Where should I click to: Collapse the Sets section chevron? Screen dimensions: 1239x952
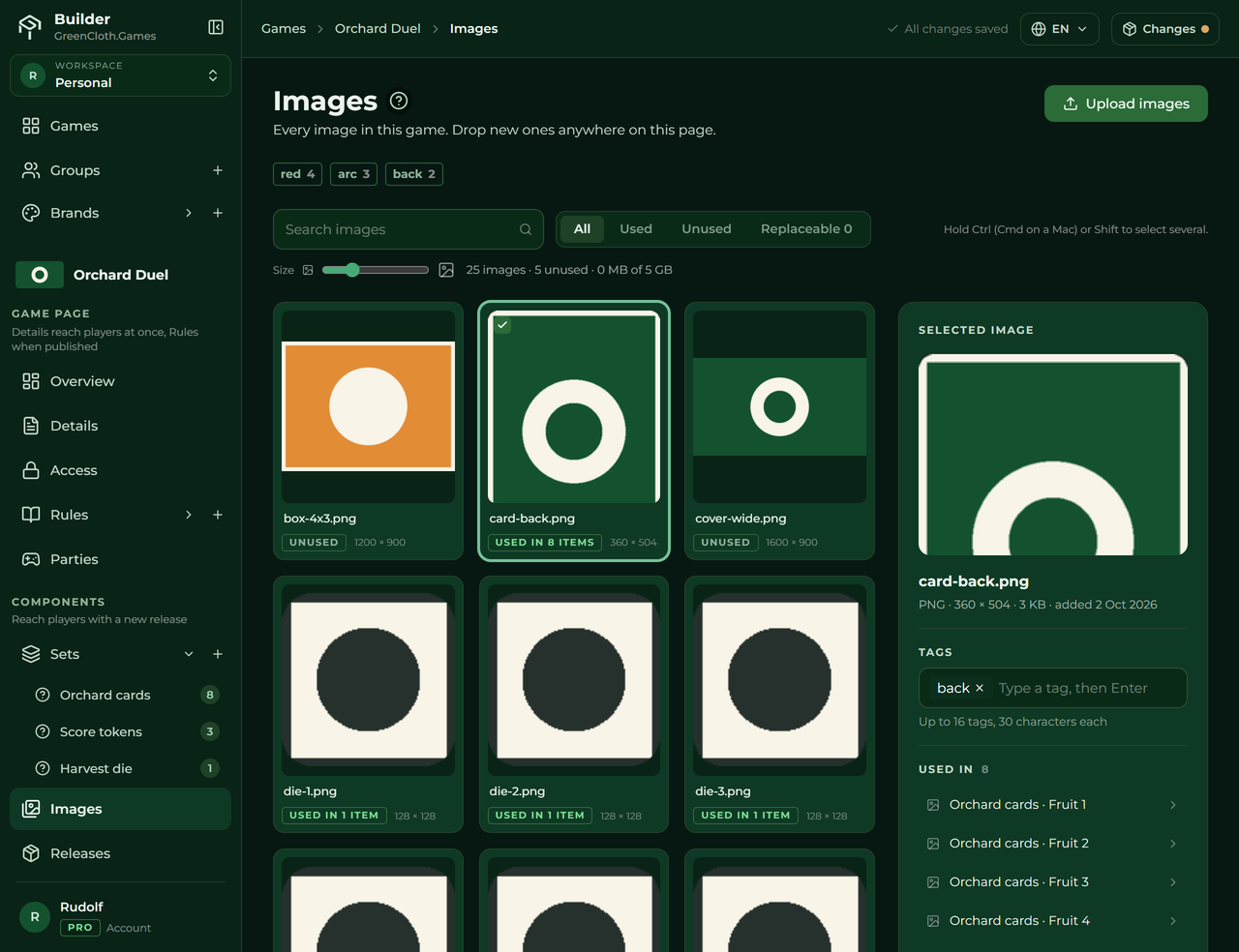pos(189,654)
